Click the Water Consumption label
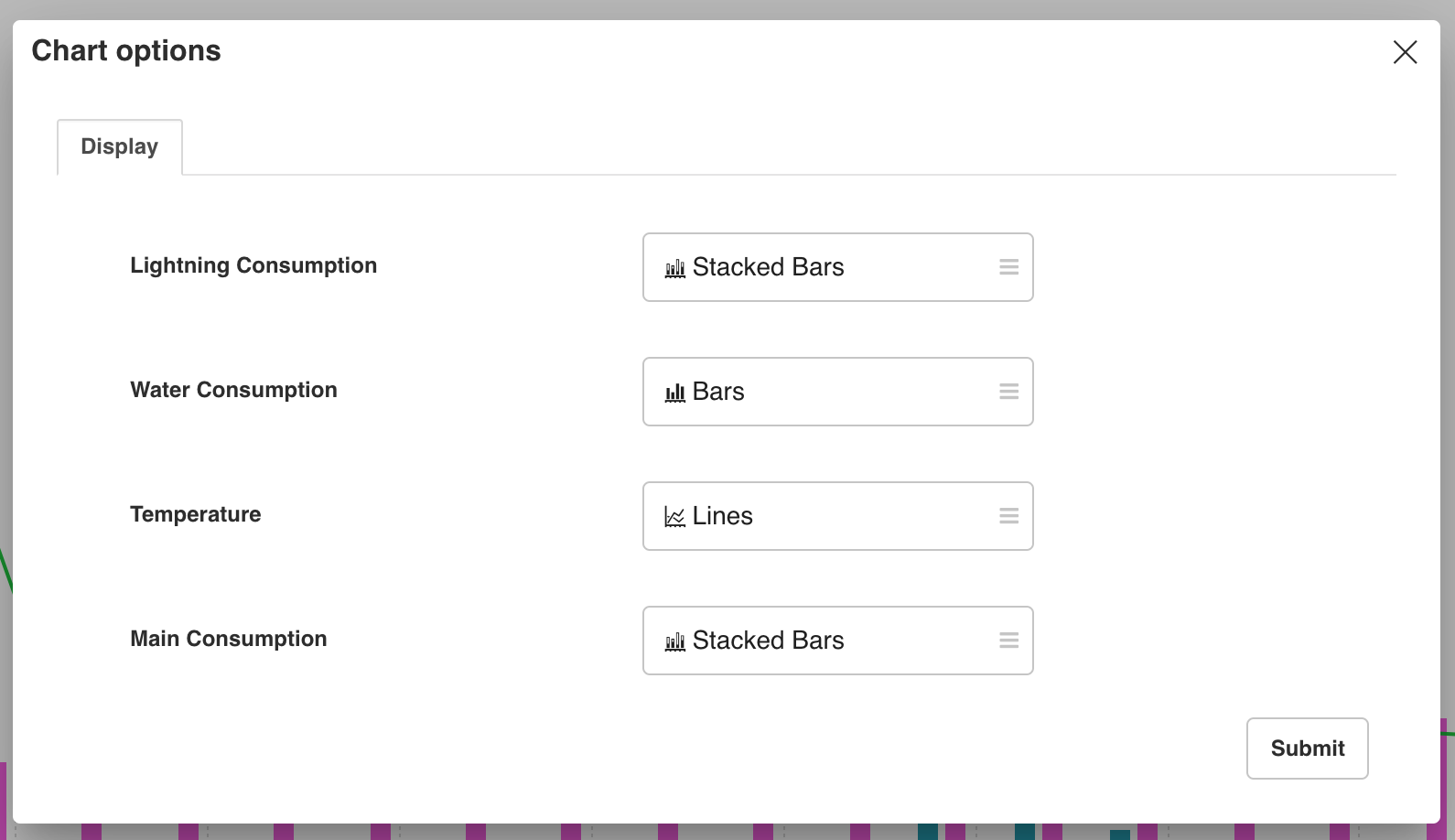Screen dimensions: 1455x840 tap(233, 390)
